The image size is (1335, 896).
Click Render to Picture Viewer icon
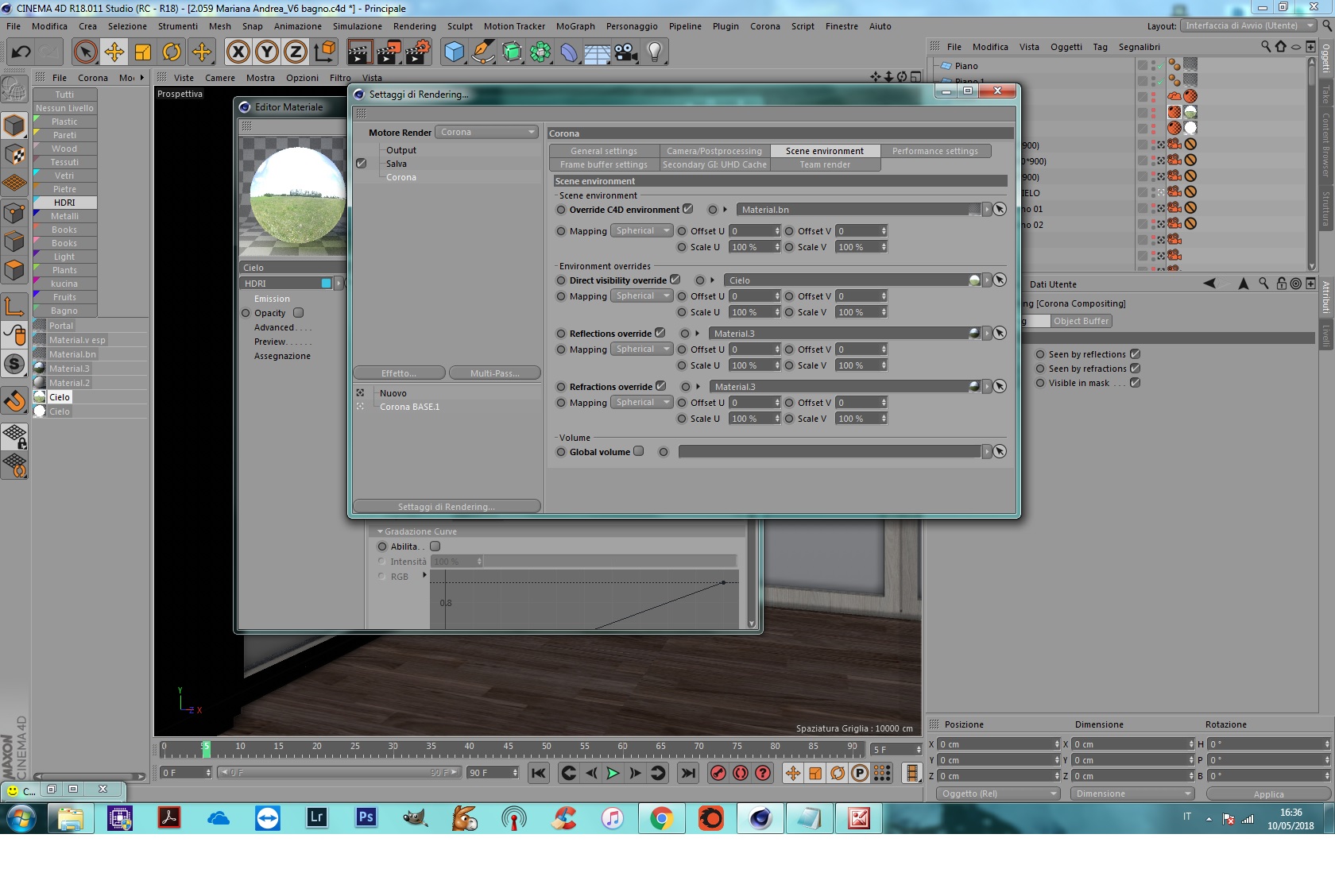pyautogui.click(x=389, y=52)
